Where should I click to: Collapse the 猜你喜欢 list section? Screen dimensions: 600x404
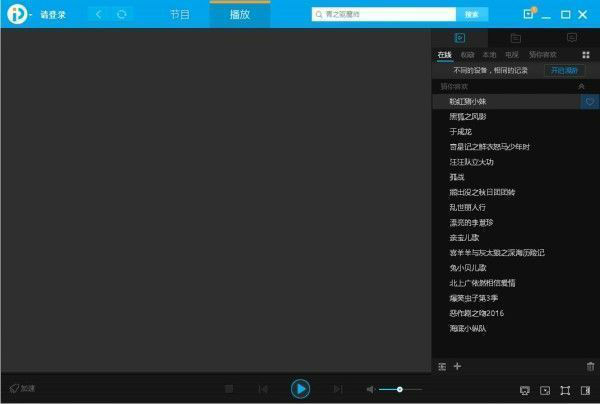click(x=583, y=87)
